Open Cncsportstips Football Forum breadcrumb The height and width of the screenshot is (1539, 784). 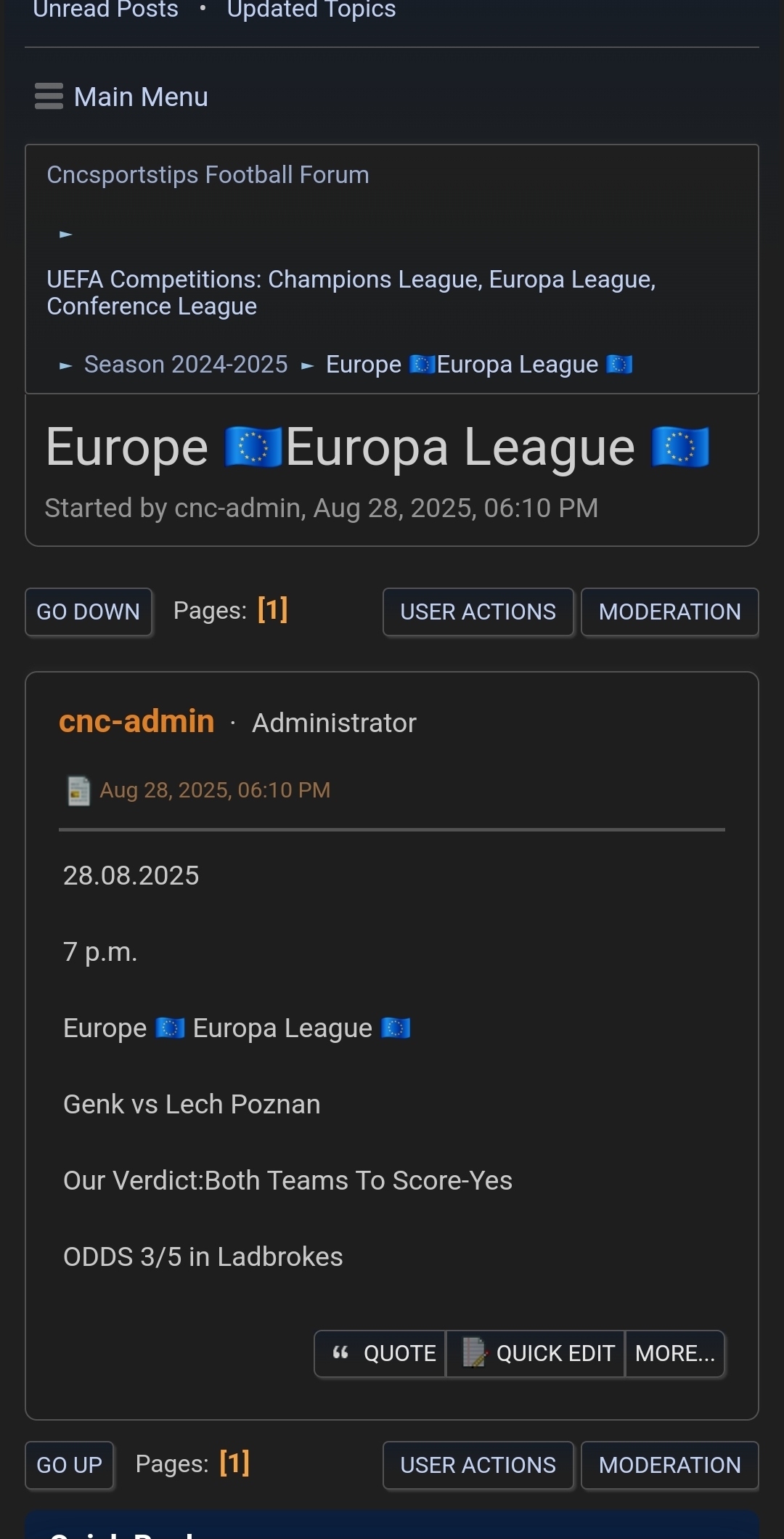pyautogui.click(x=208, y=175)
